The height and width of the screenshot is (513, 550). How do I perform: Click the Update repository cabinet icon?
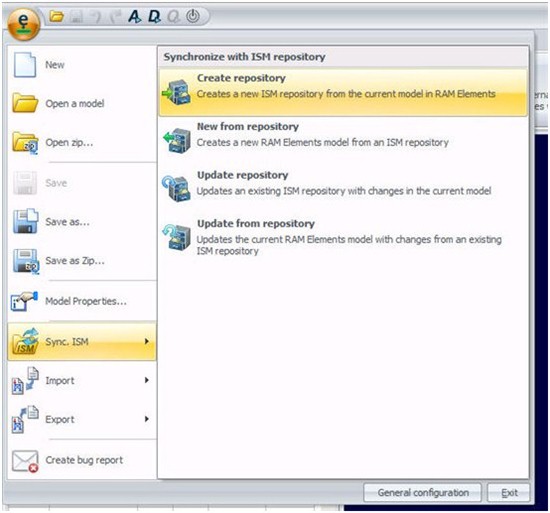click(176, 188)
